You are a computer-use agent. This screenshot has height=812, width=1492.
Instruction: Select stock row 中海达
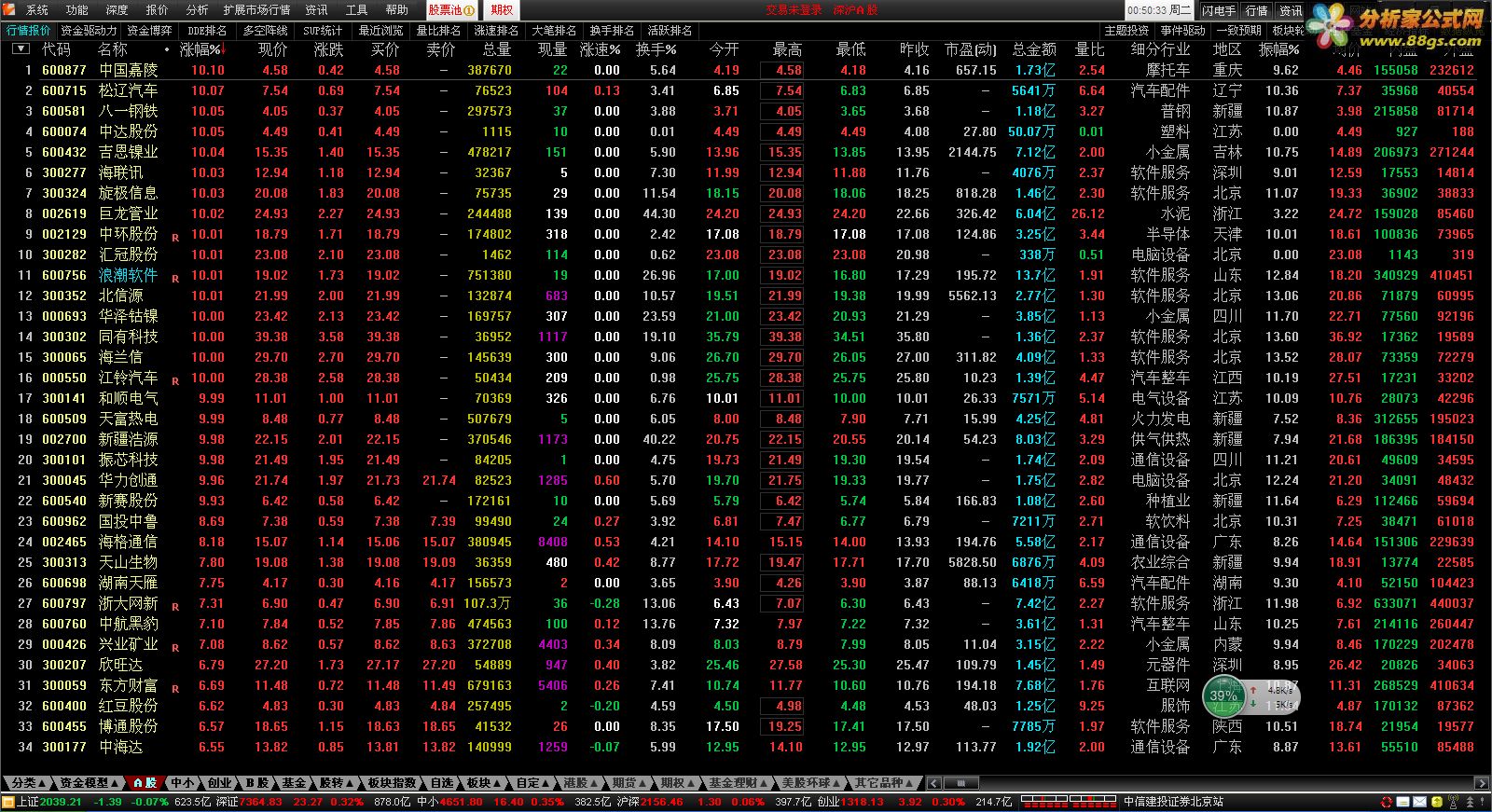coord(746,747)
